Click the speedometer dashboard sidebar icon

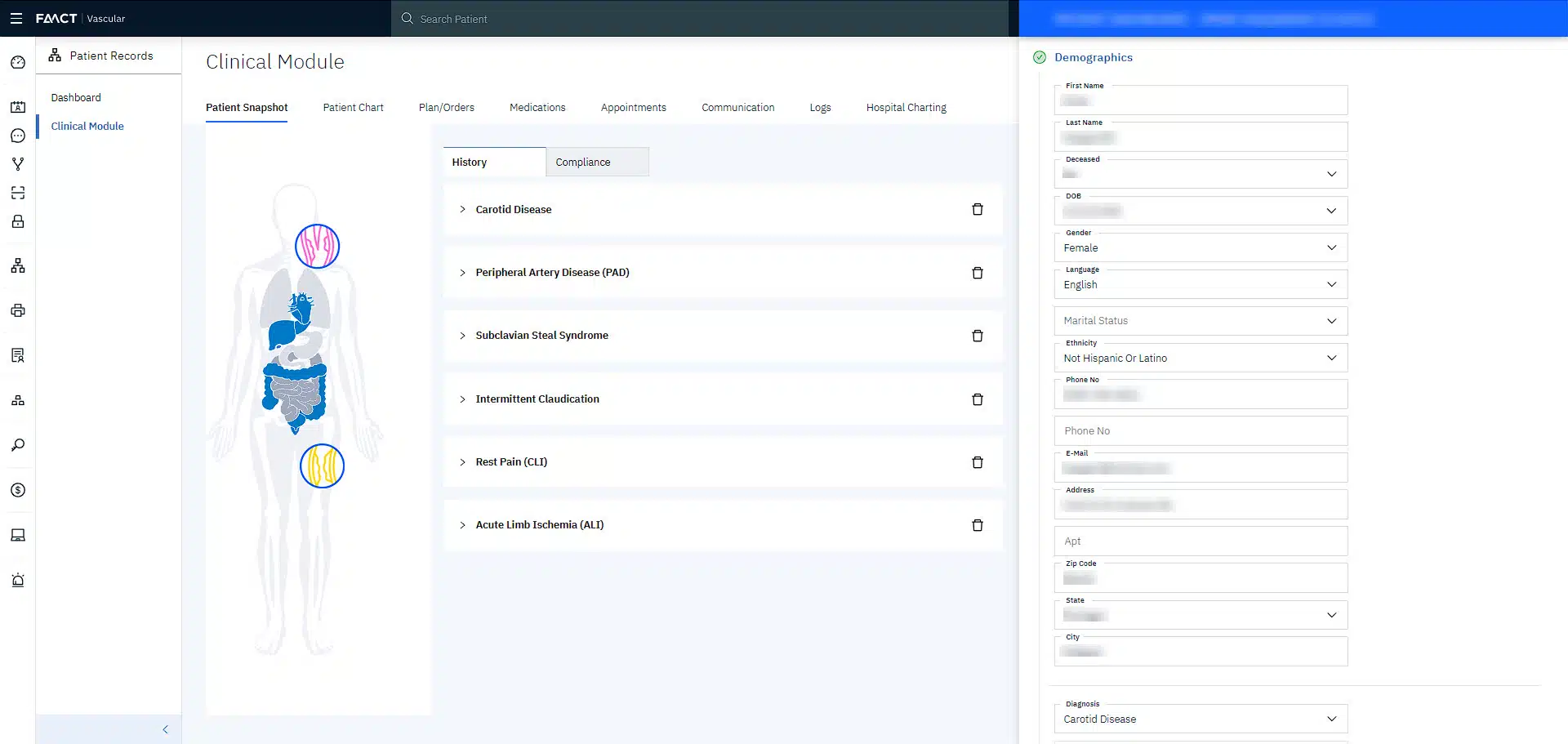[x=18, y=62]
